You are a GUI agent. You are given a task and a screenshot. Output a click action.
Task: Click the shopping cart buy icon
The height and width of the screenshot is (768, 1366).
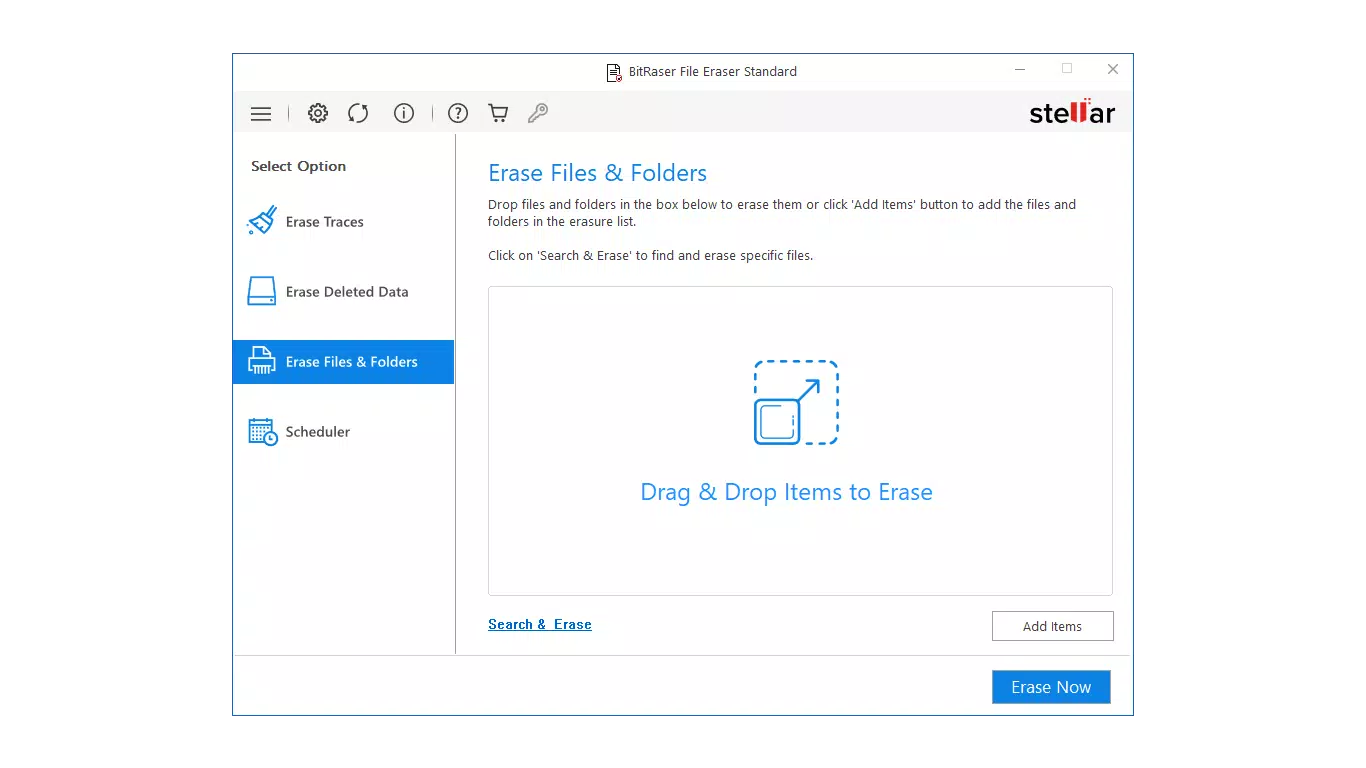[498, 113]
